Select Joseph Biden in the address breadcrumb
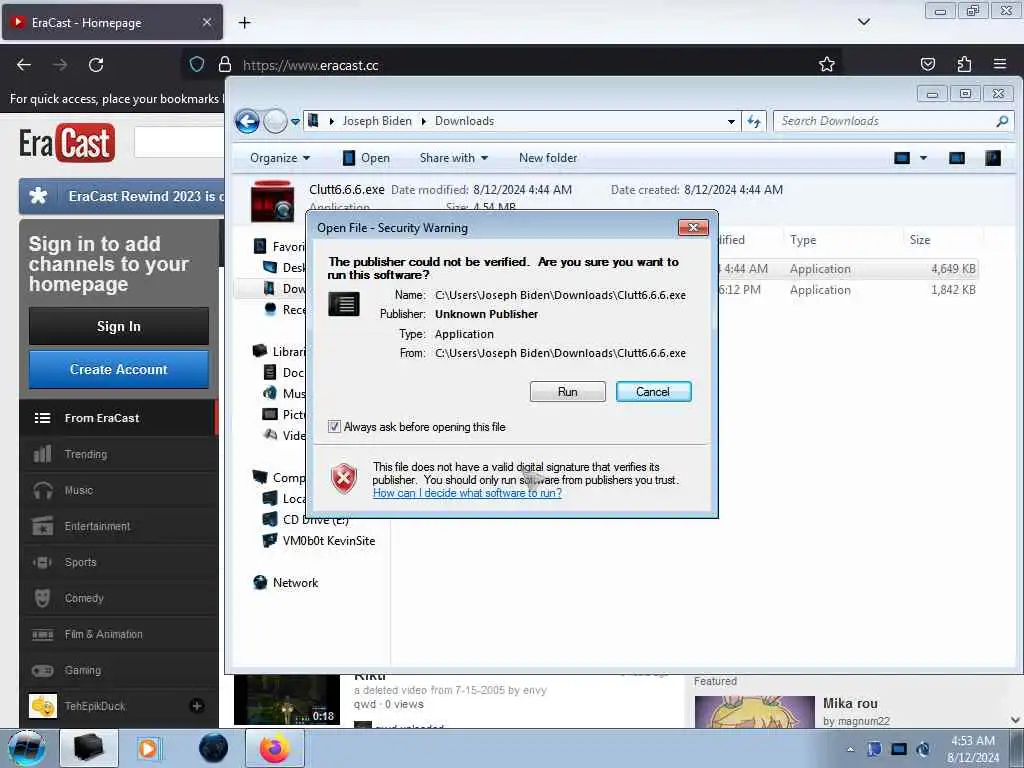The height and width of the screenshot is (768, 1024). [x=377, y=121]
